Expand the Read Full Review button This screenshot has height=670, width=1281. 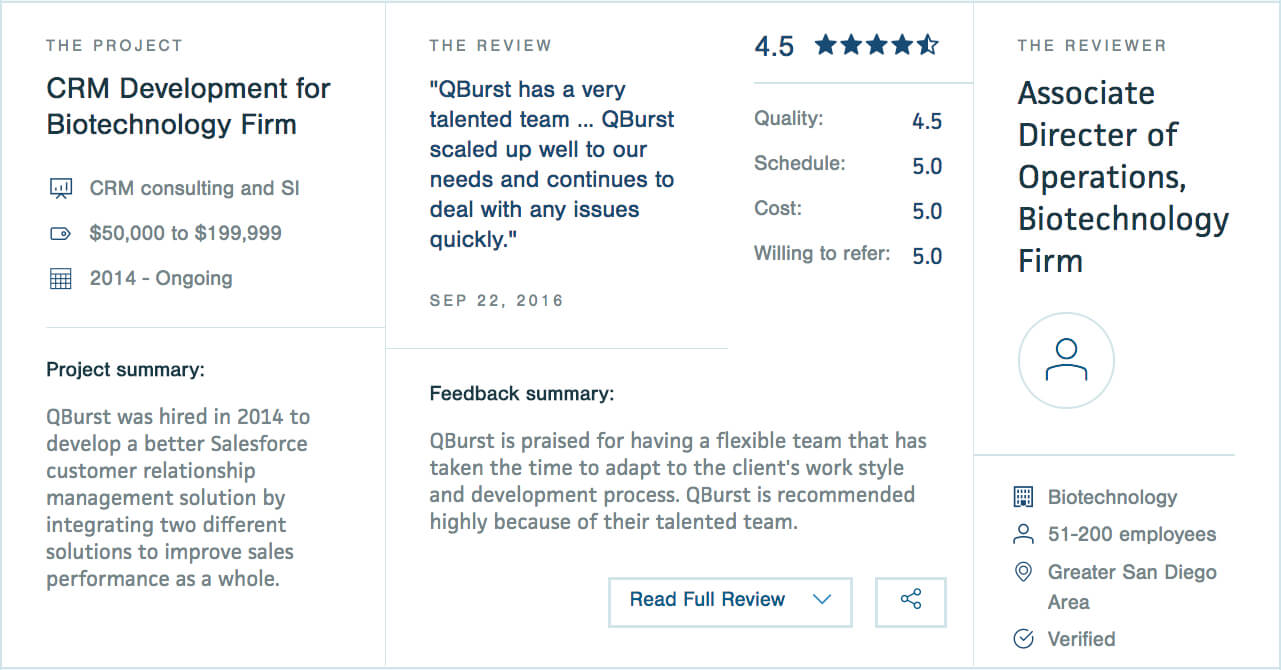point(707,600)
